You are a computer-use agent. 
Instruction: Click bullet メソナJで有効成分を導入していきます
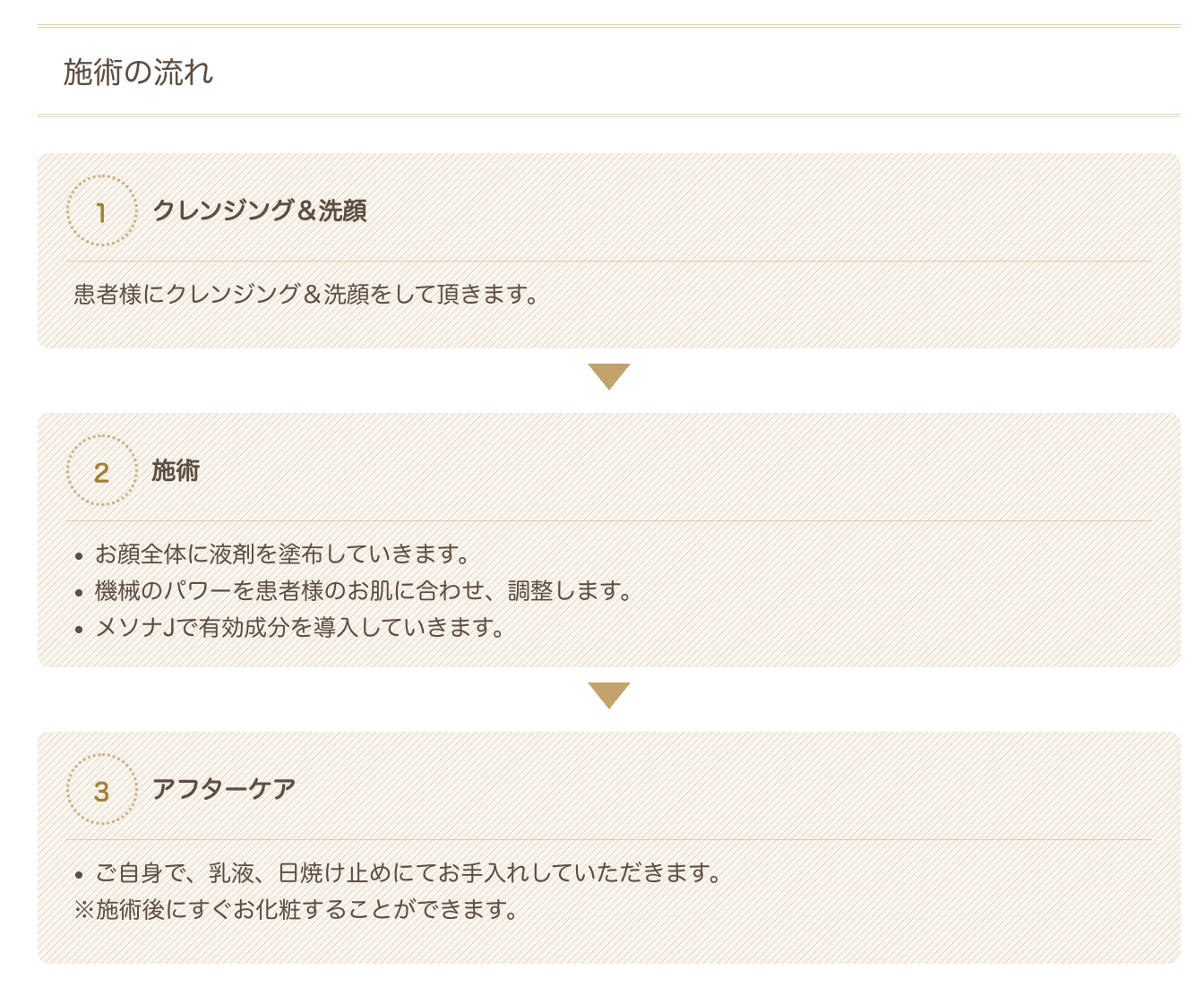[x=301, y=628]
